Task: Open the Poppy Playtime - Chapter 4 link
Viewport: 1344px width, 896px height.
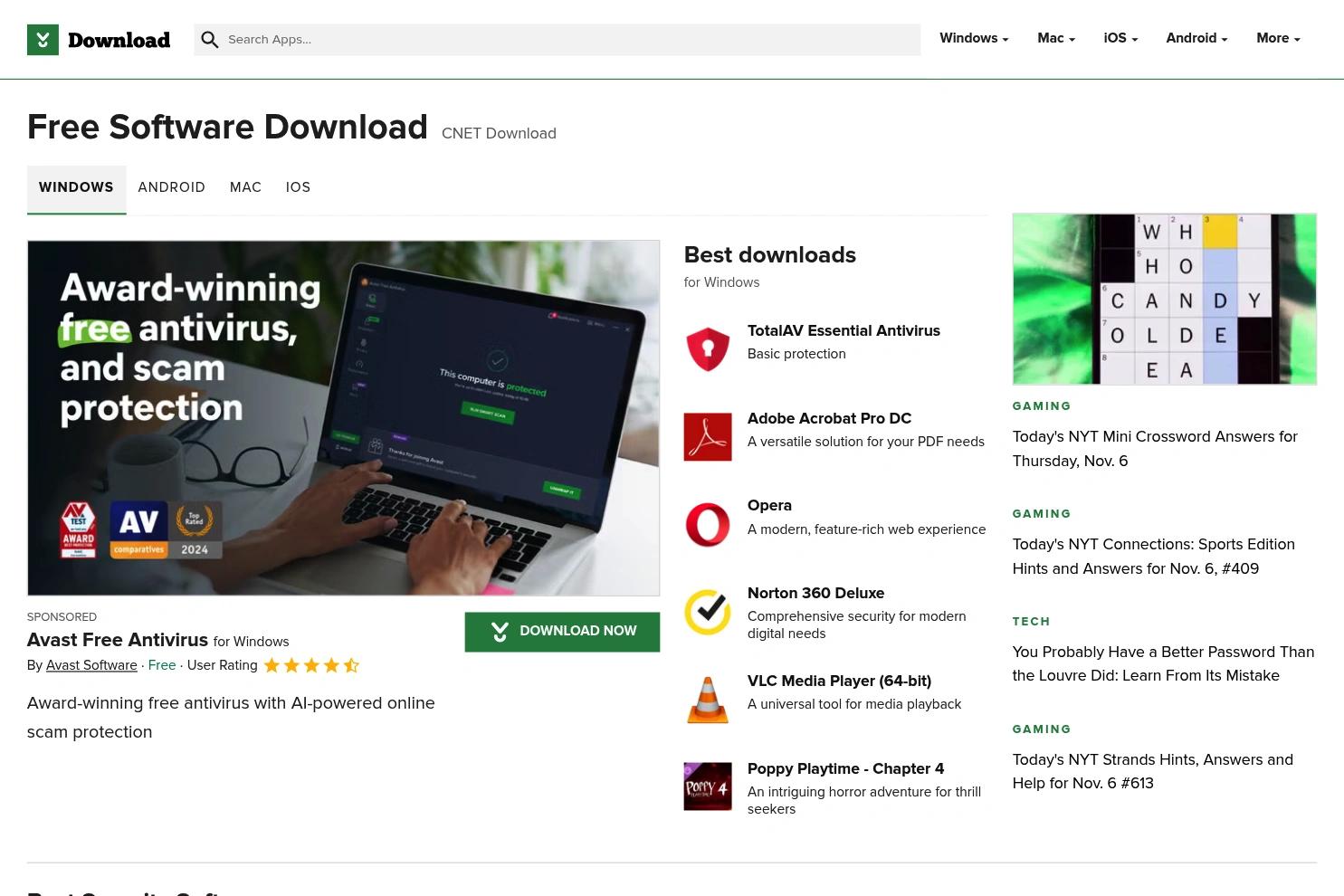Action: click(x=845, y=768)
